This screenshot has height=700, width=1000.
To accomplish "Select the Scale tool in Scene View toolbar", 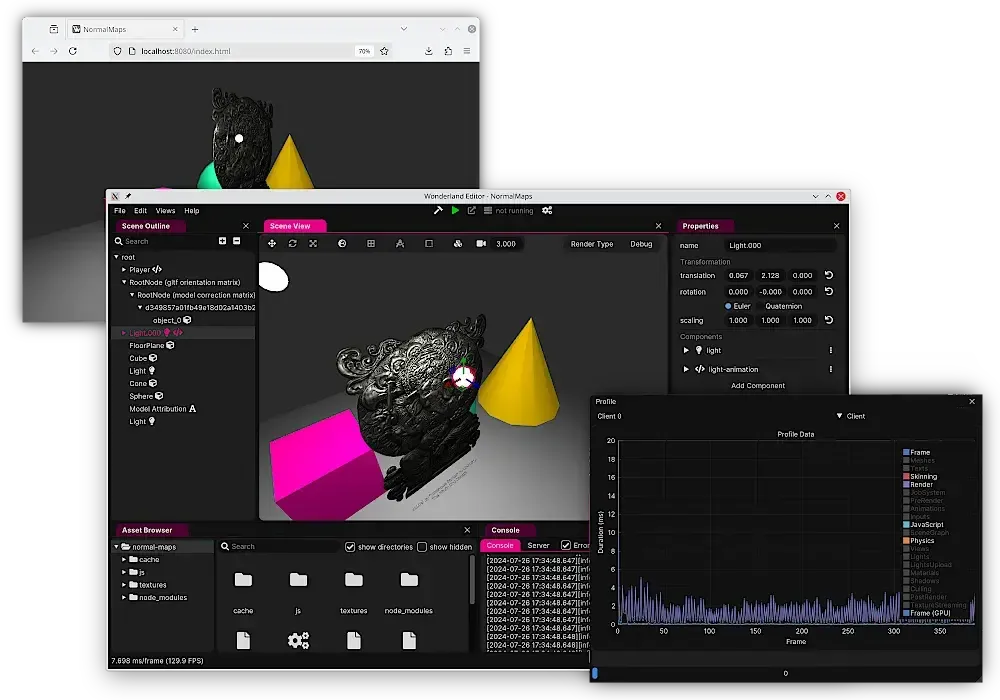I will point(313,243).
